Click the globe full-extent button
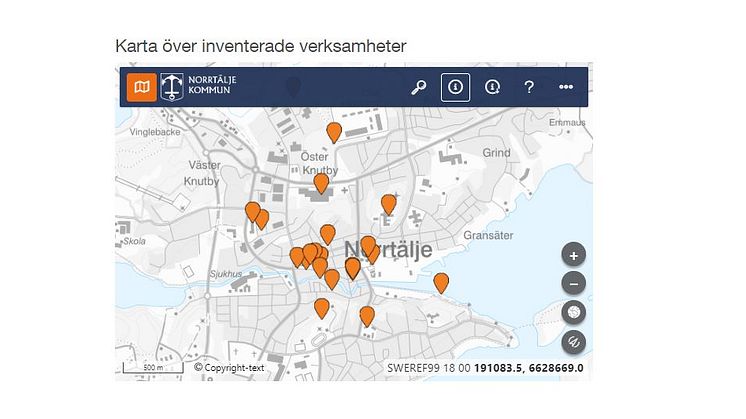Screen dimensions: 746x419 pos(574,313)
